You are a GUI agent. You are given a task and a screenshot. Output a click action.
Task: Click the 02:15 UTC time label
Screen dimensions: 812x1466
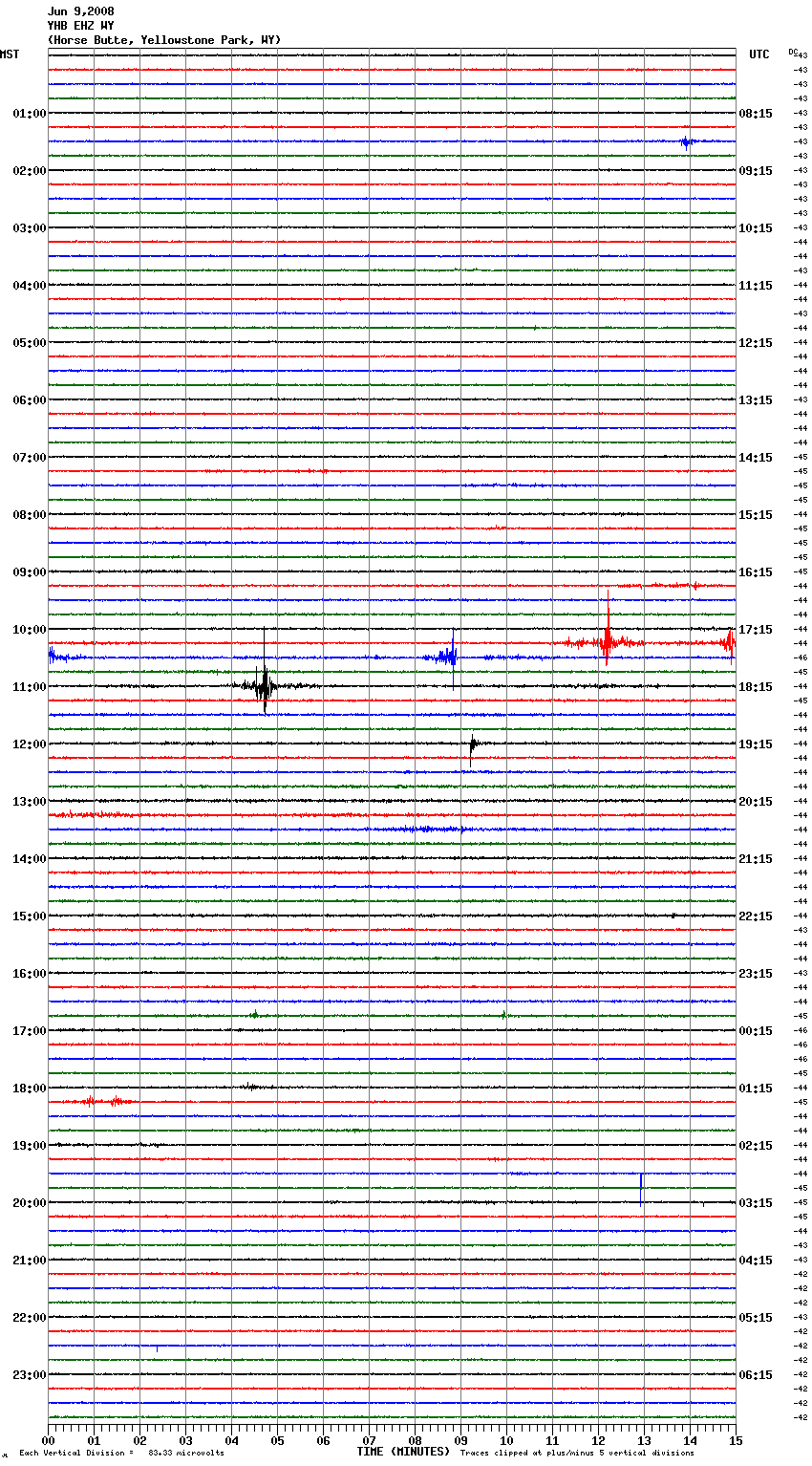coord(756,1146)
